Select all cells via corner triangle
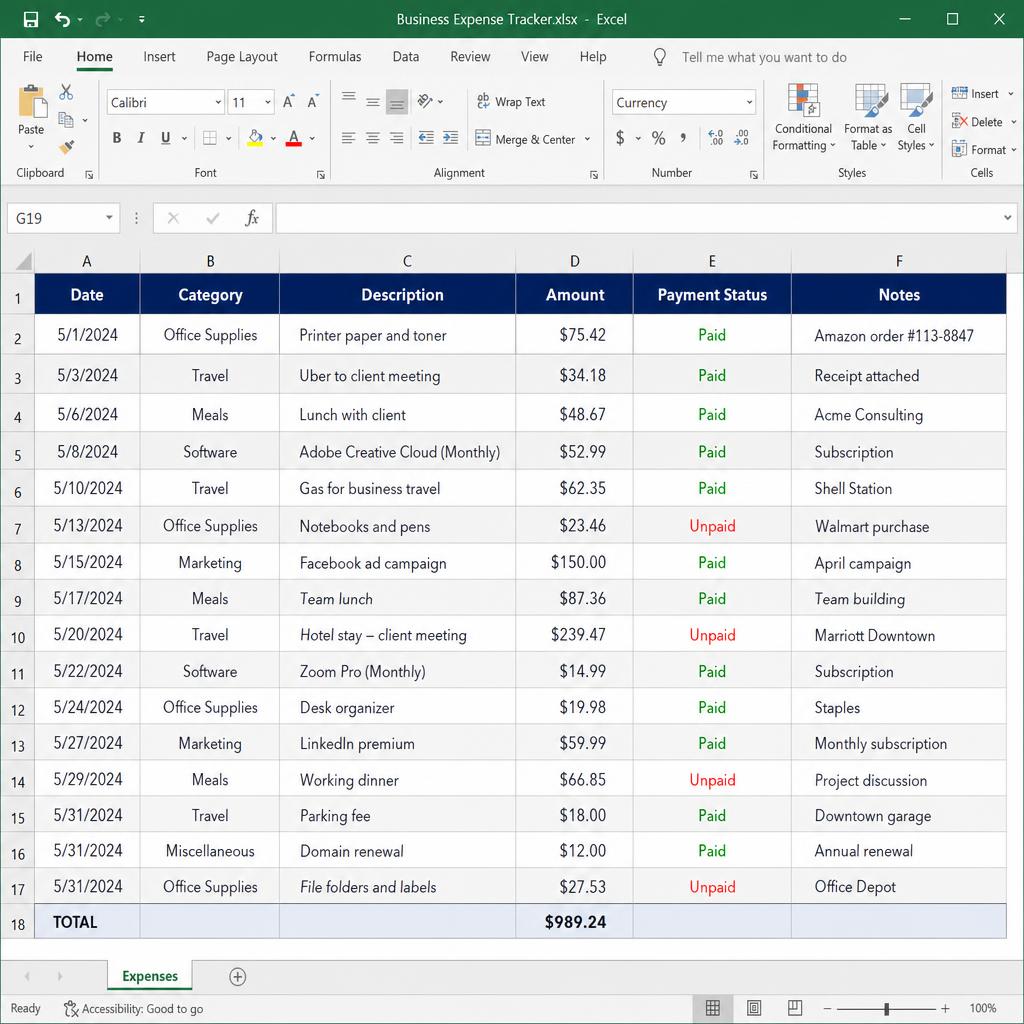 click(x=24, y=261)
